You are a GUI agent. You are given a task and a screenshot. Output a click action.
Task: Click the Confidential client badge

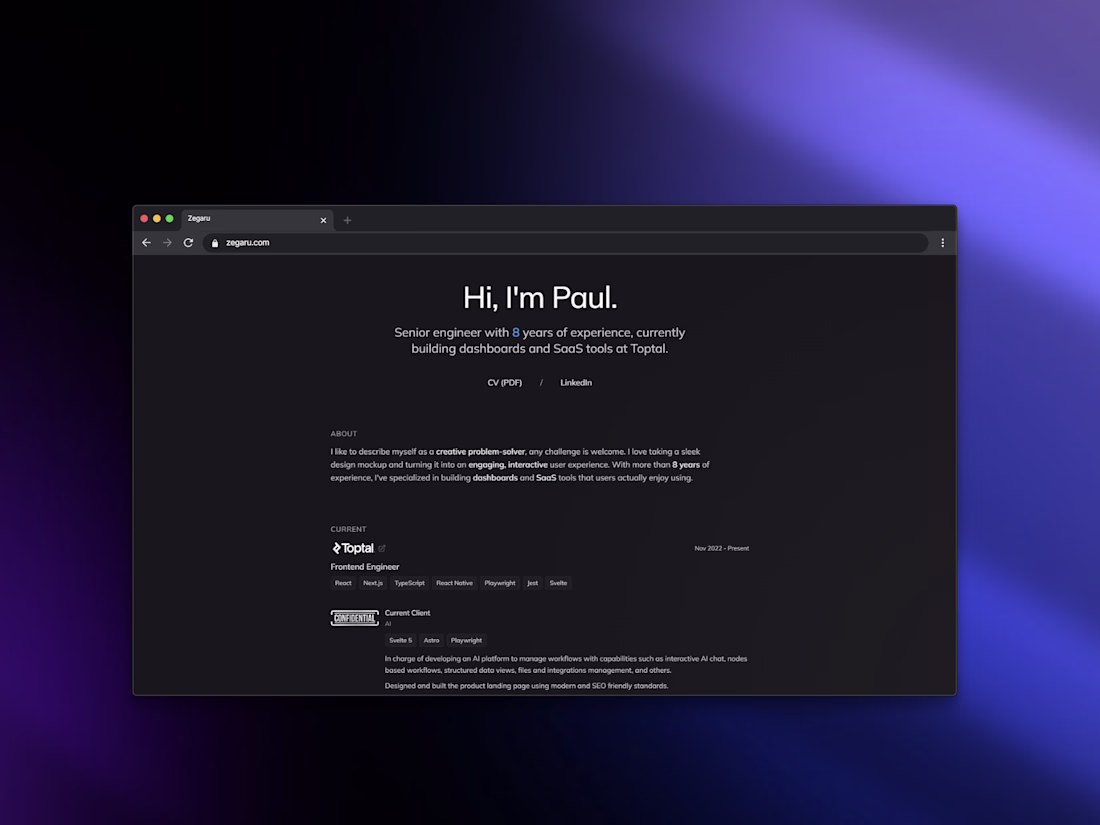354,618
